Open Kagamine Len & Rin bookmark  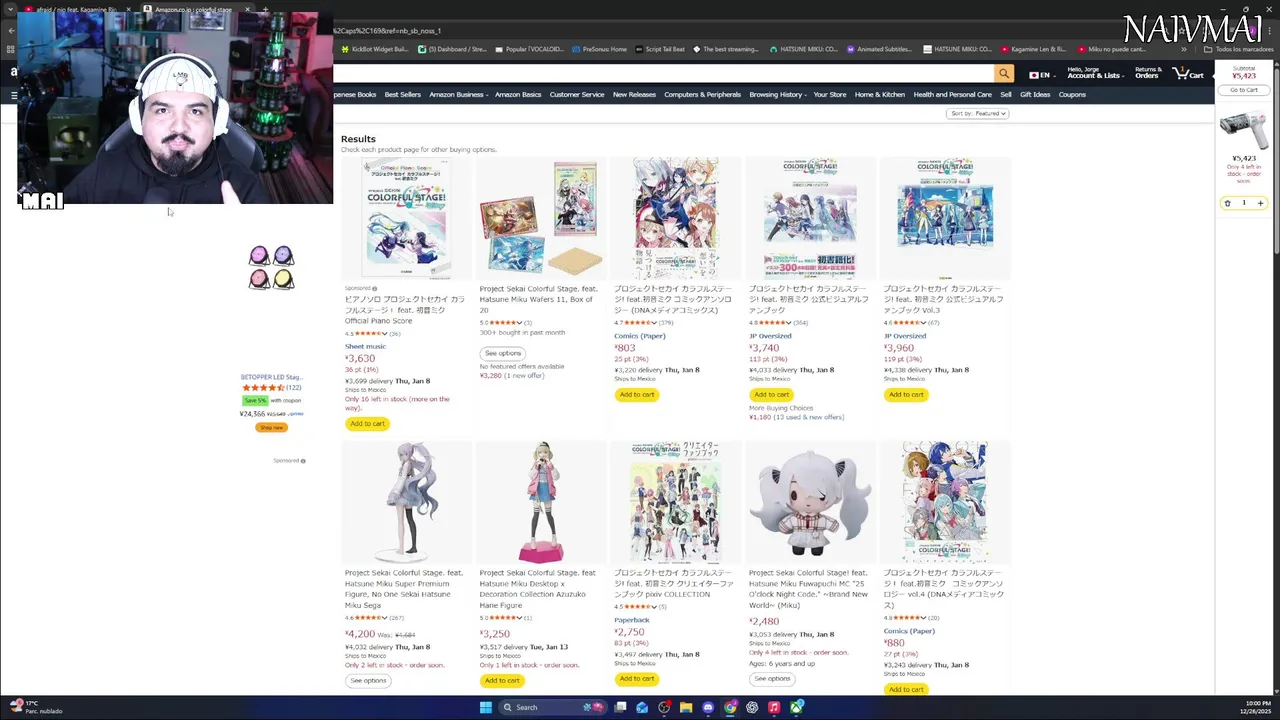[1033, 49]
